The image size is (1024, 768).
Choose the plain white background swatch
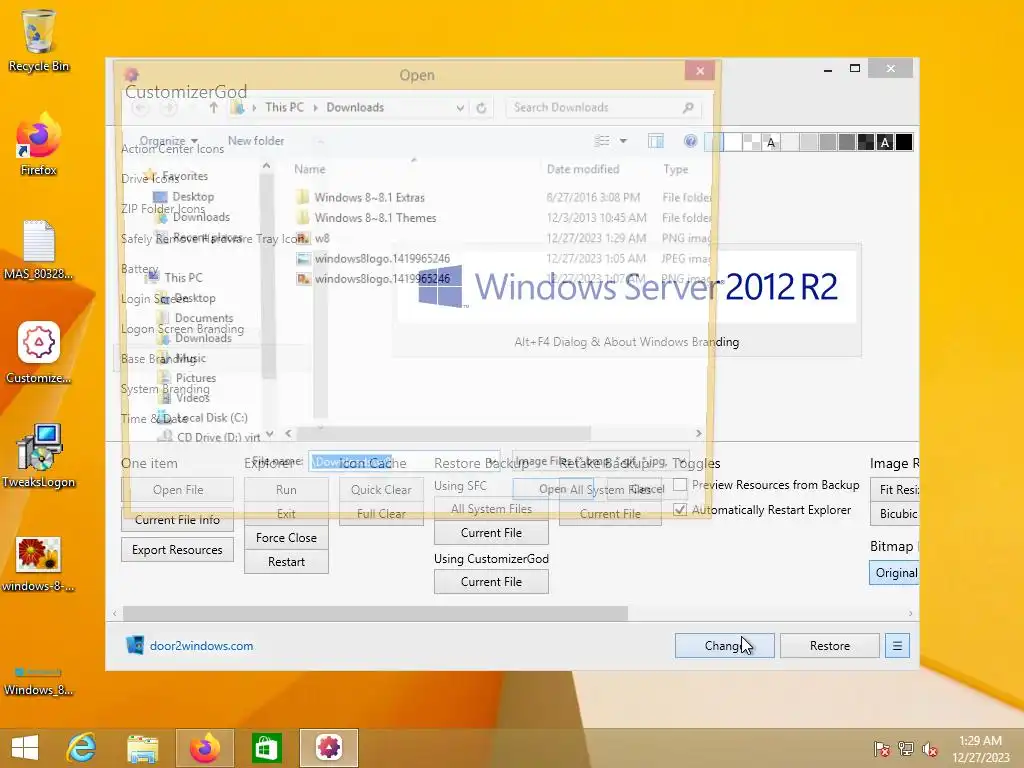pos(733,142)
